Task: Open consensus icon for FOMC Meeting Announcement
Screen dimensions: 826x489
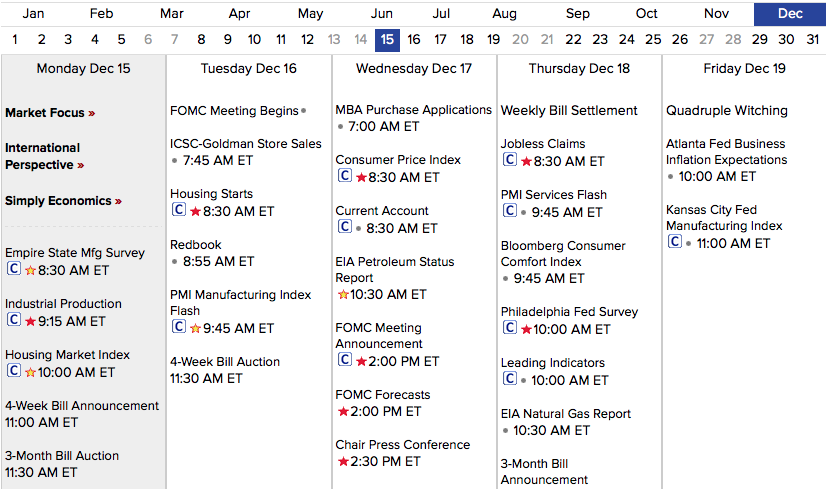Action: (x=345, y=359)
